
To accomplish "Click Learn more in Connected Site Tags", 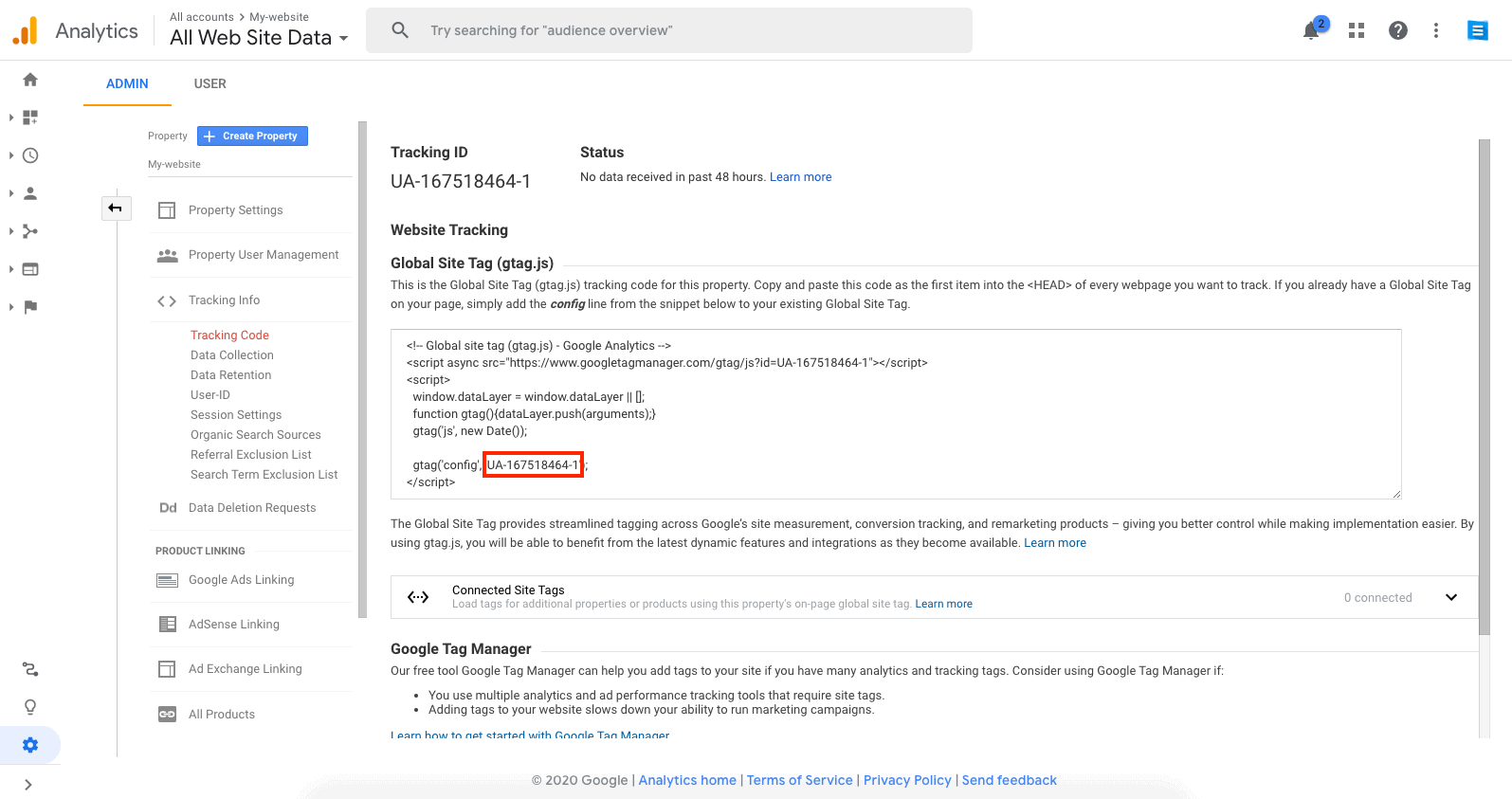I will pos(943,604).
